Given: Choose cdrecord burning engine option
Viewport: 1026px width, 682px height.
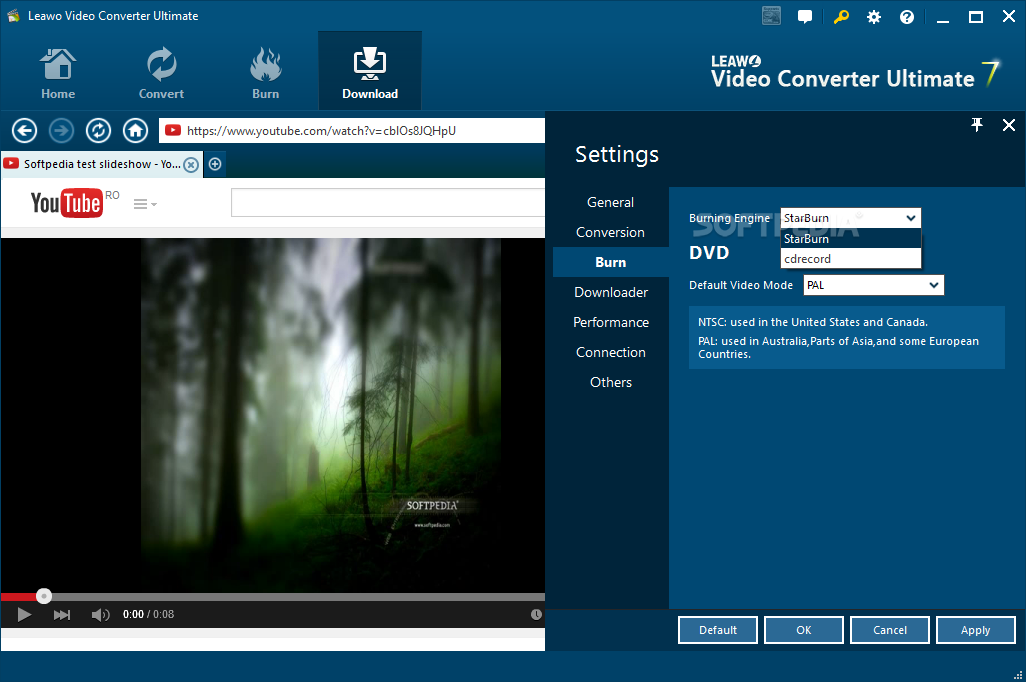Looking at the screenshot, I should [x=851, y=259].
